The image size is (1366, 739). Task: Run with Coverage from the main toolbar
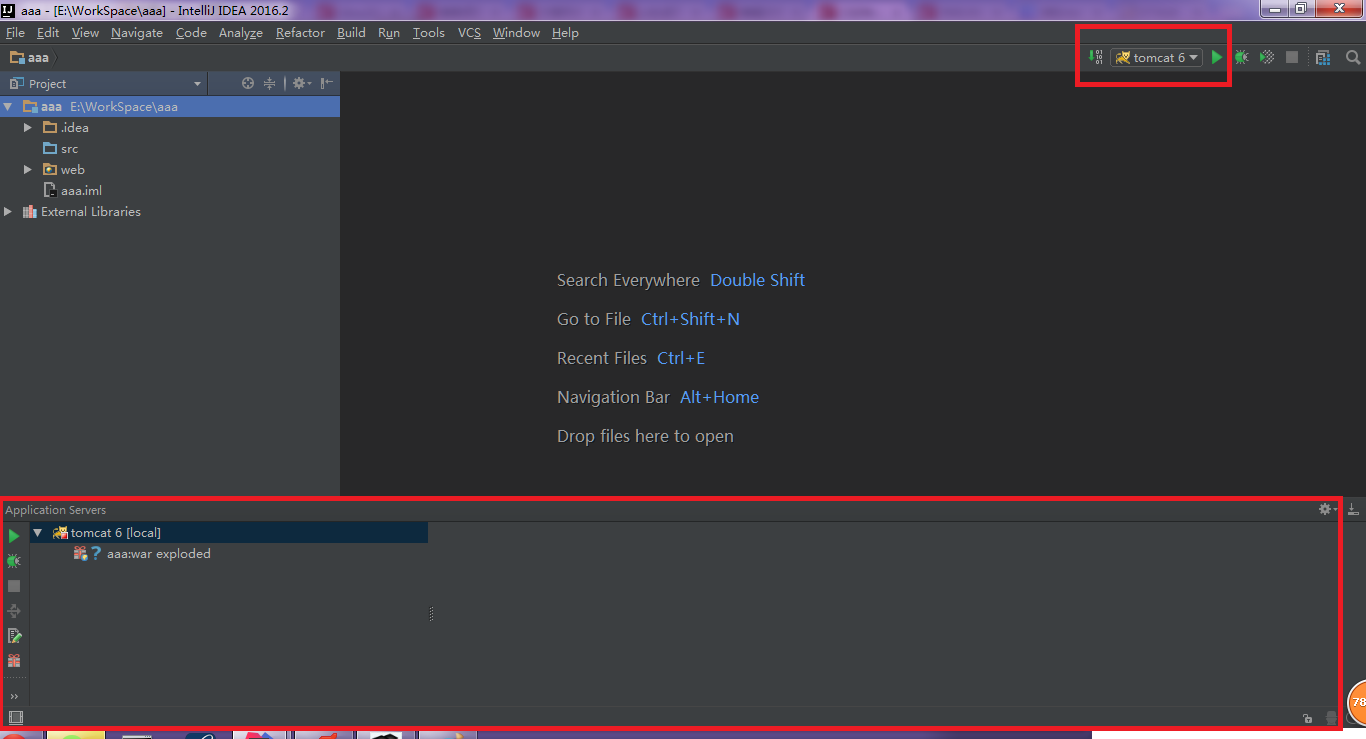(1266, 57)
